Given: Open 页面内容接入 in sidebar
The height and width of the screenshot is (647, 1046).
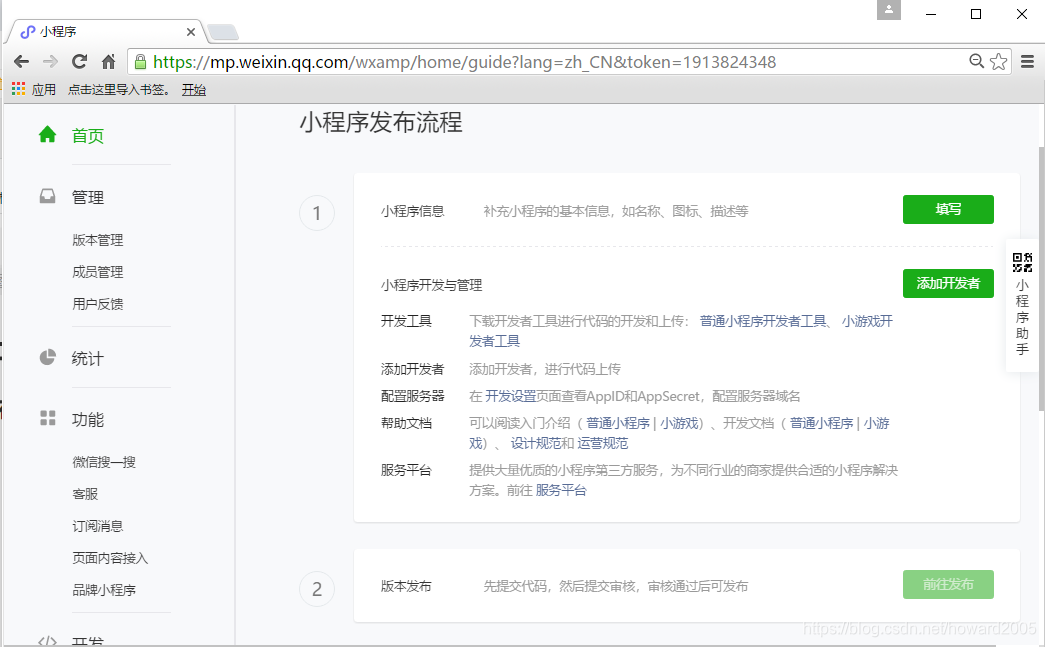Looking at the screenshot, I should point(110,558).
